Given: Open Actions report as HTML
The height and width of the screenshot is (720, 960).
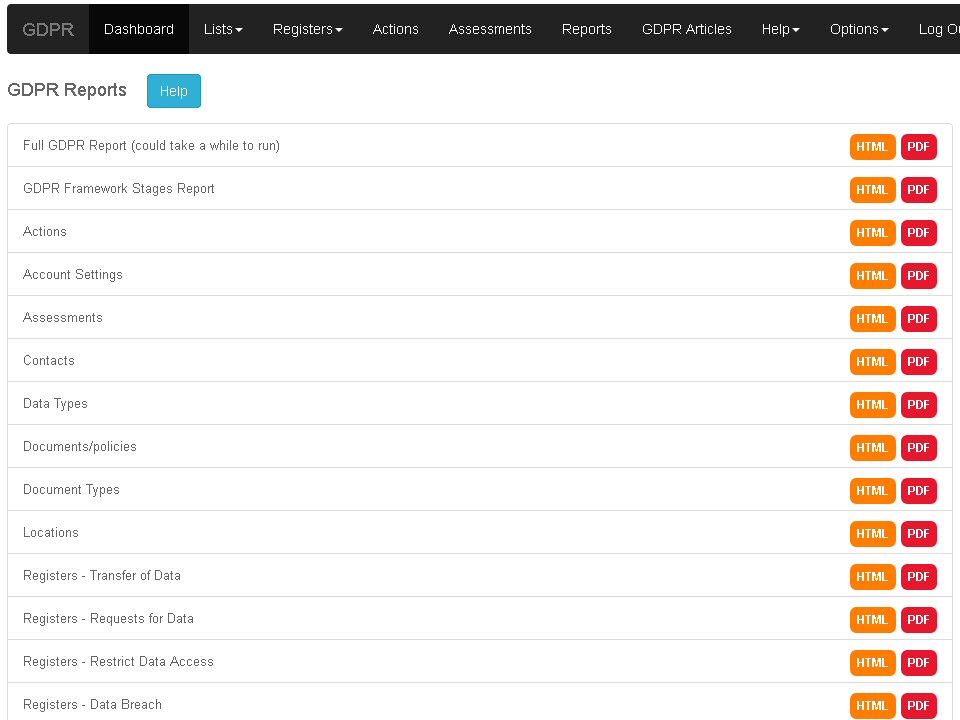Looking at the screenshot, I should [x=872, y=233].
